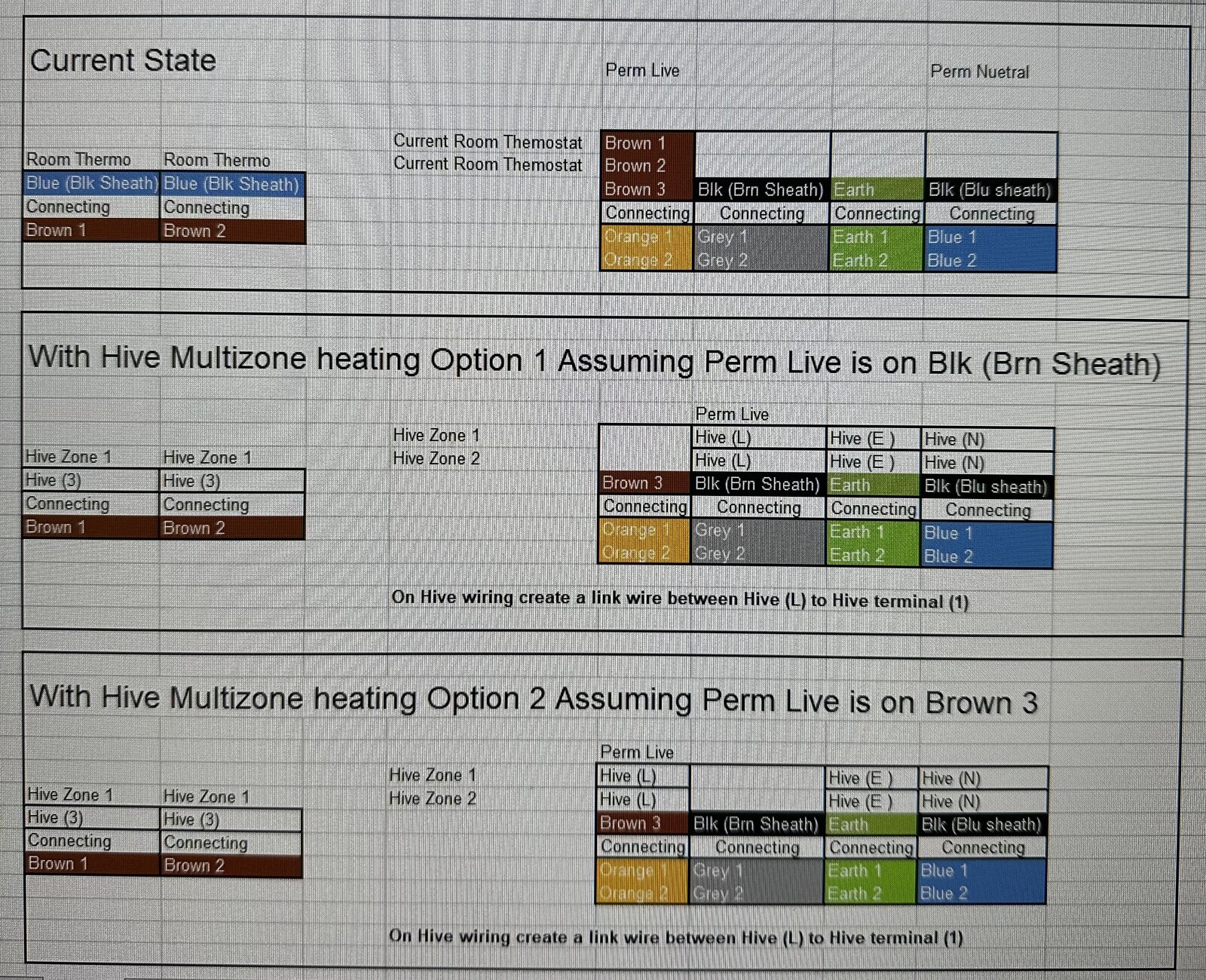This screenshot has height=980, width=1206.
Task: Click Blue 2 cell in Current State section
Action: coord(952,261)
